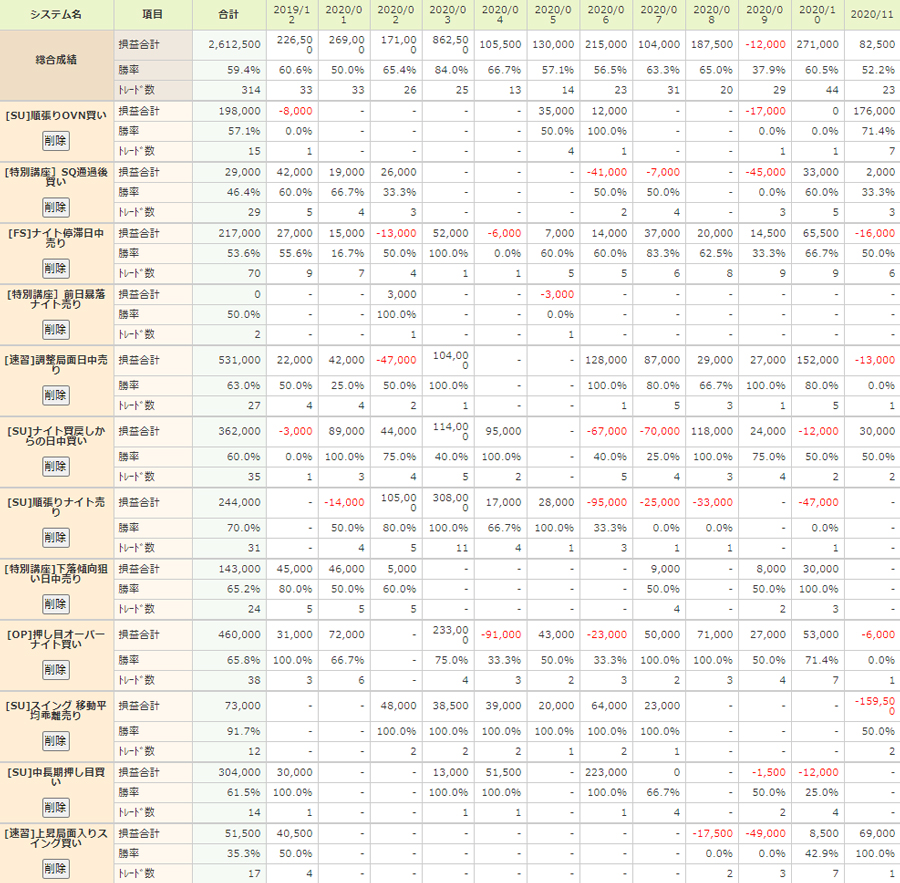Select the 合計 column header

228,15
